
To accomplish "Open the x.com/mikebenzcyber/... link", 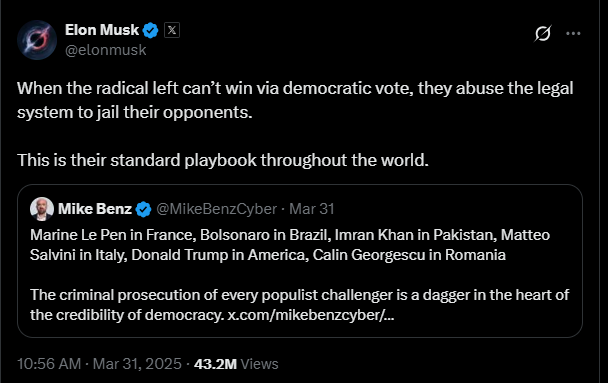I will tap(311, 315).
